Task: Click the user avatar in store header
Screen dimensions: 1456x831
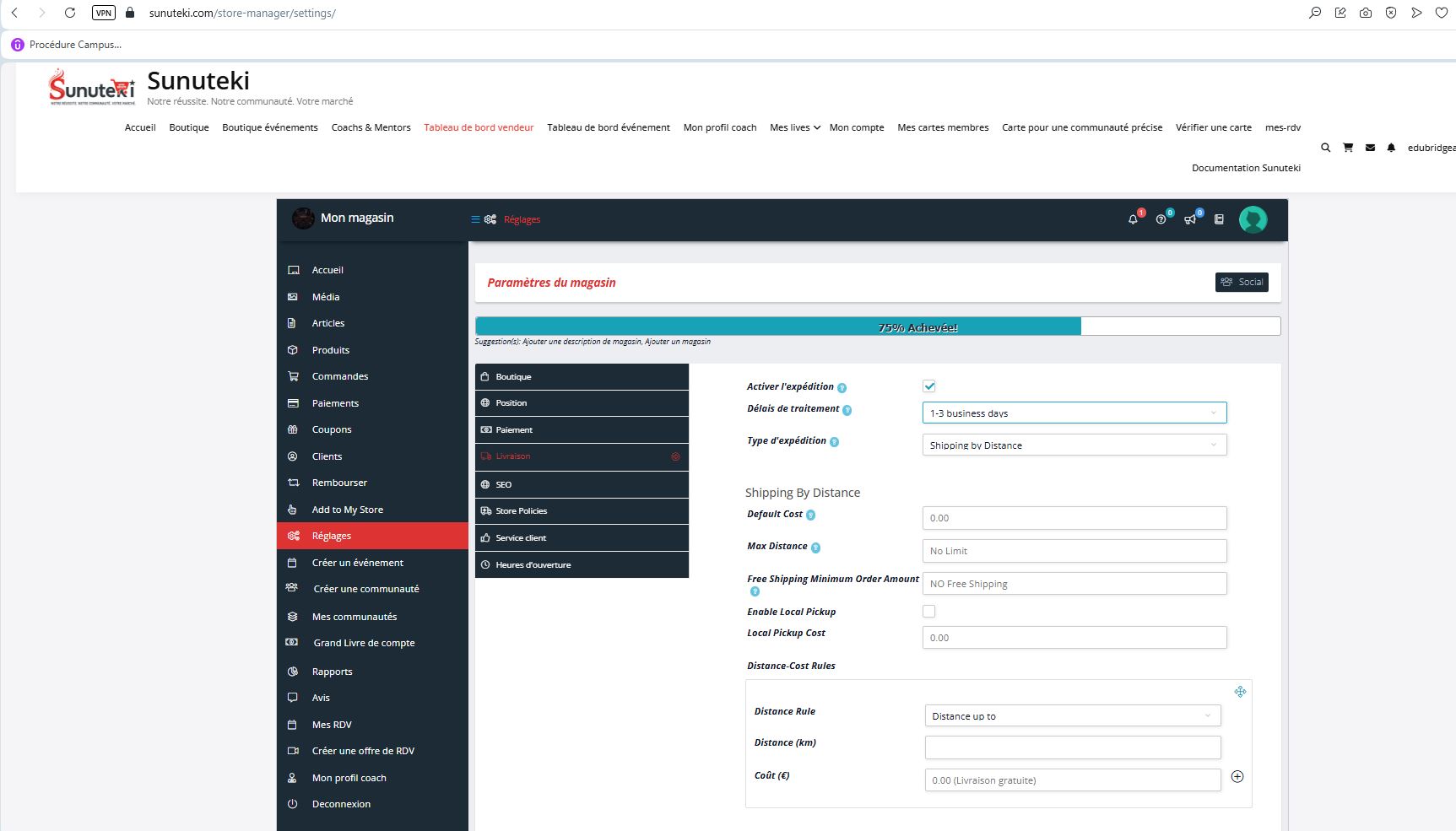Action: 1253,219
